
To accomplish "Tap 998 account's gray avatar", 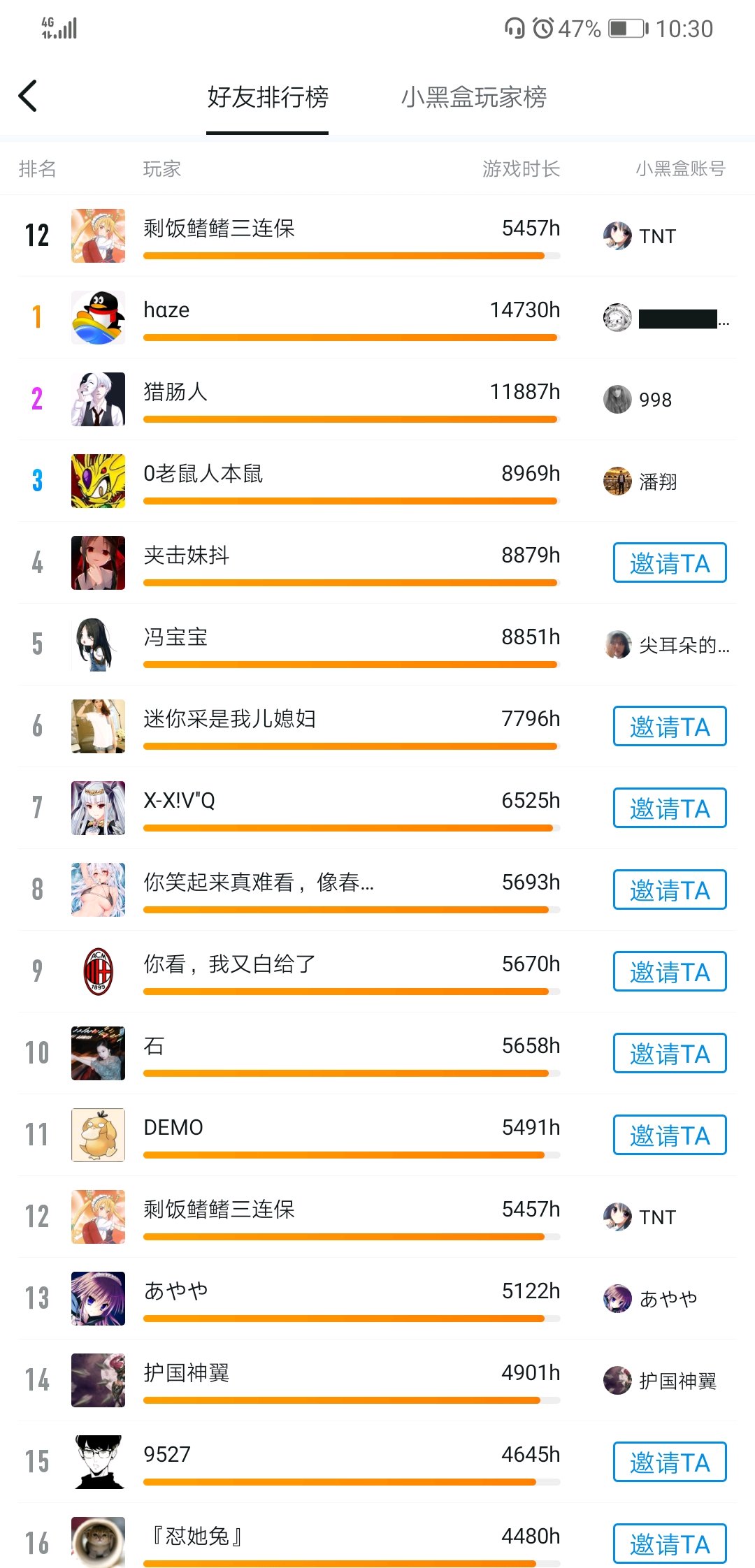I will point(617,400).
